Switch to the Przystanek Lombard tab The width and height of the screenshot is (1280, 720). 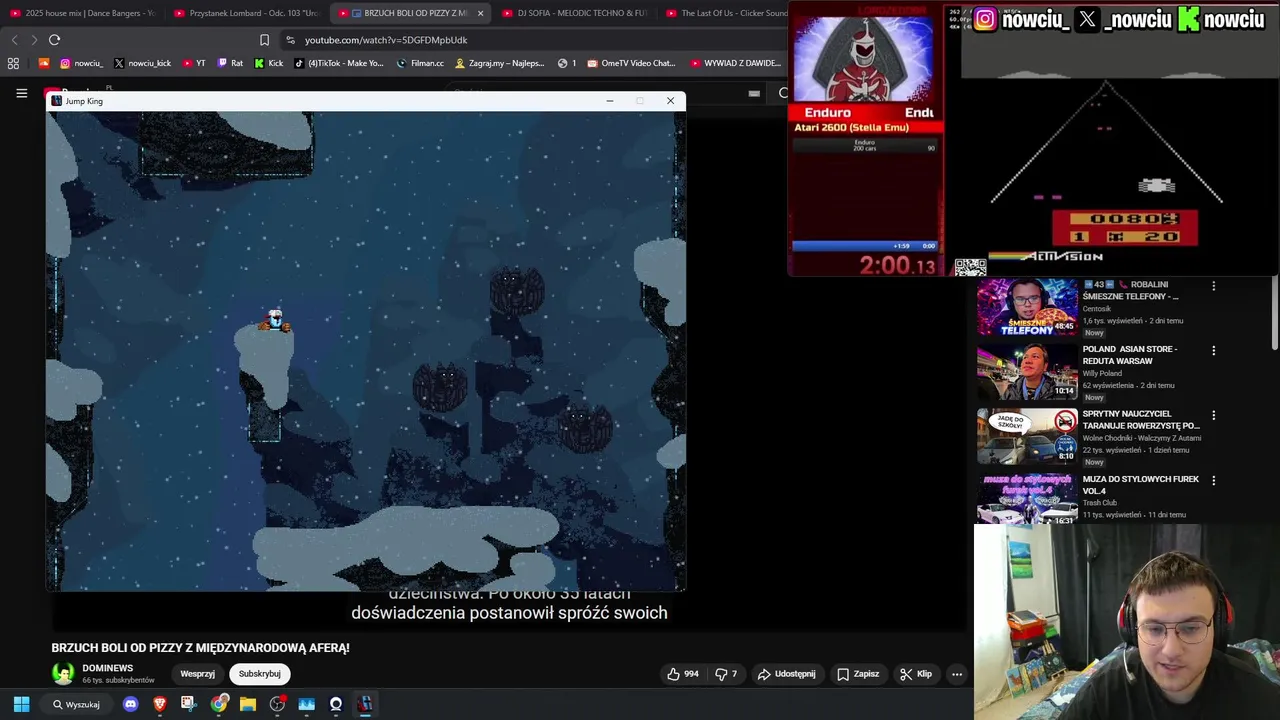coord(246,13)
